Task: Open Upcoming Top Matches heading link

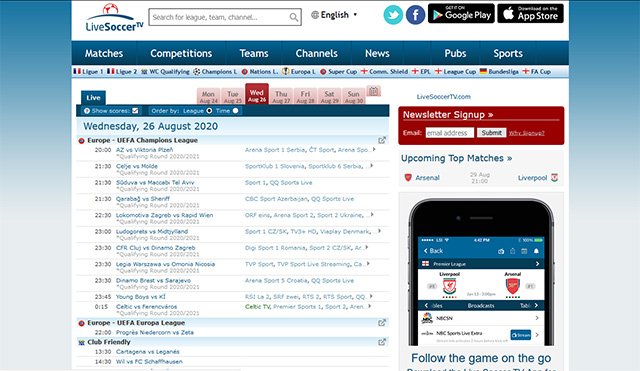Action: click(456, 158)
